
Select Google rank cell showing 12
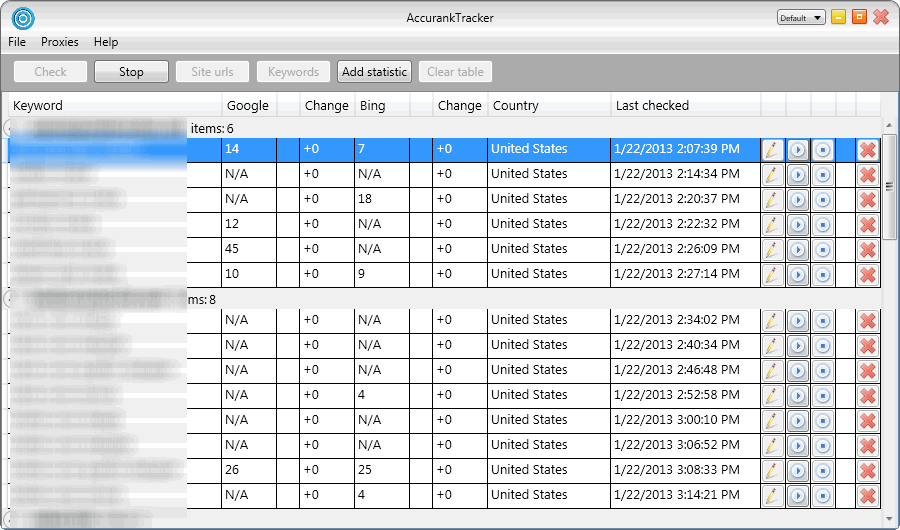tap(249, 224)
